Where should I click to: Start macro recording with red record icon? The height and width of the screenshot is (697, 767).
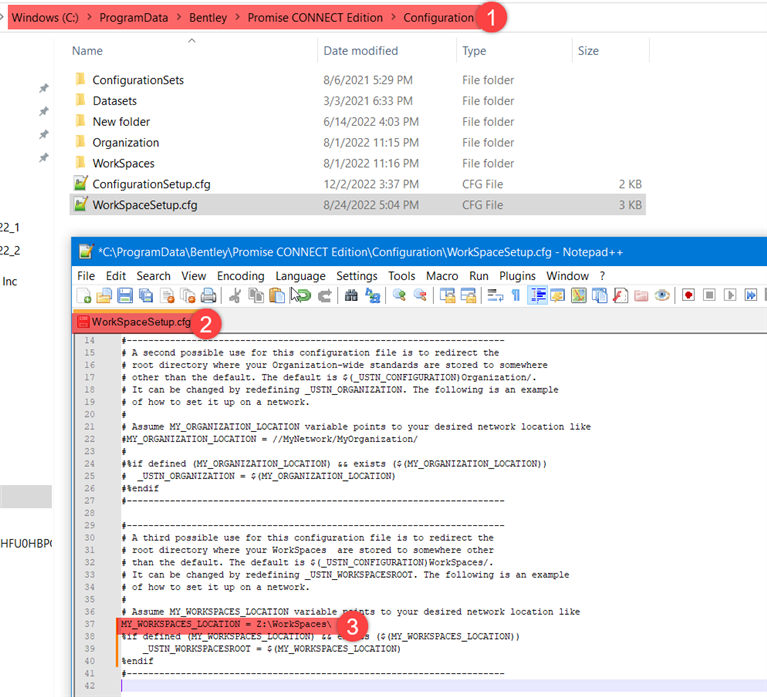(688, 295)
